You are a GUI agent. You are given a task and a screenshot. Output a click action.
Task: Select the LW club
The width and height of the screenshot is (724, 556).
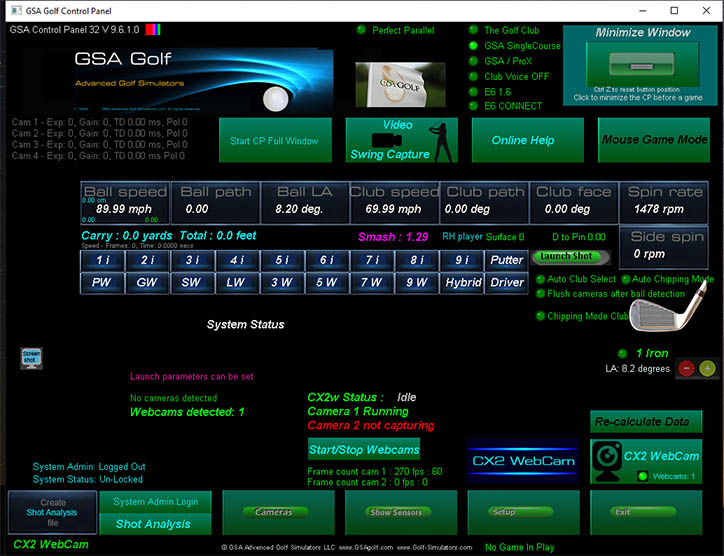[x=237, y=283]
